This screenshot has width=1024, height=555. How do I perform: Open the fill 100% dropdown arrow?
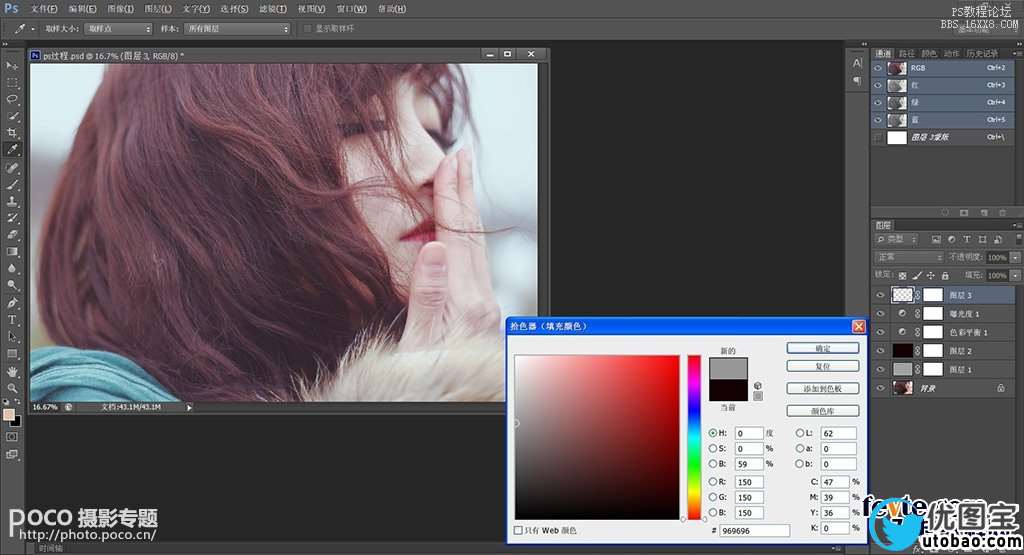1016,276
